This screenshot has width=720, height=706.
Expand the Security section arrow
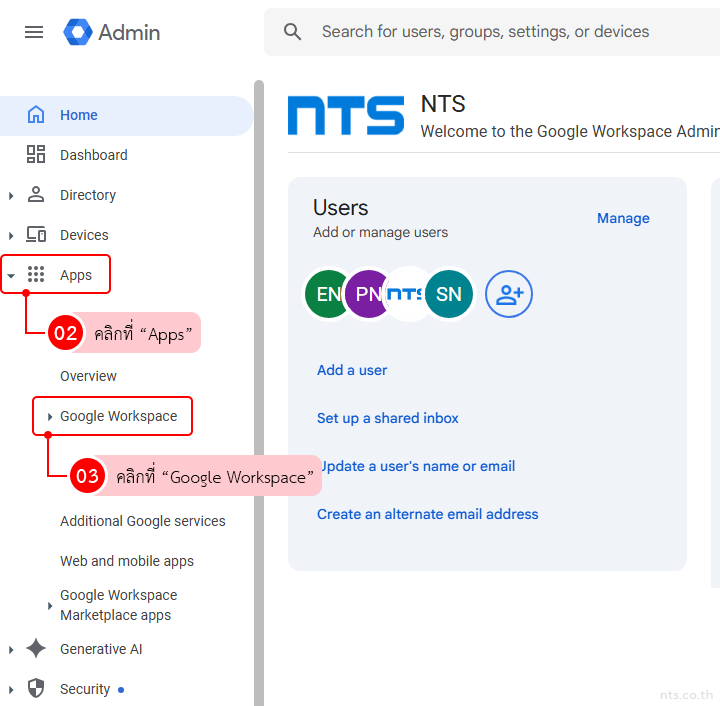11,690
